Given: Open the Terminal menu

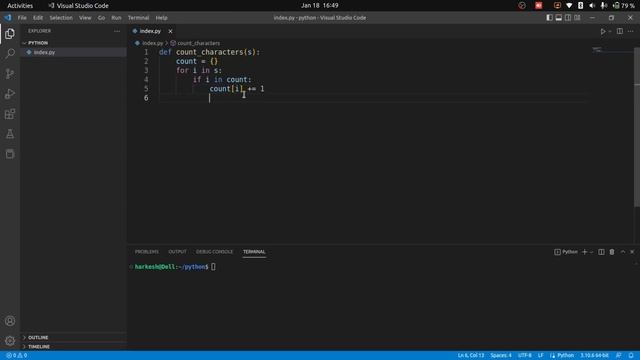Looking at the screenshot, I should (138, 18).
